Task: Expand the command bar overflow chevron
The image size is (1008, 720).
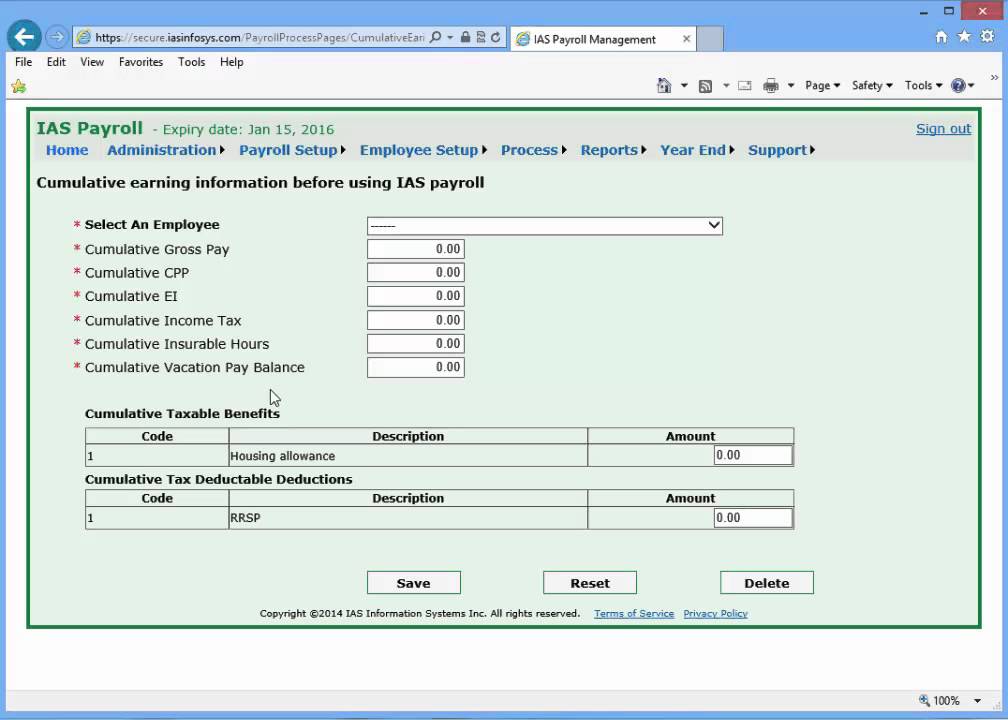Action: (994, 78)
